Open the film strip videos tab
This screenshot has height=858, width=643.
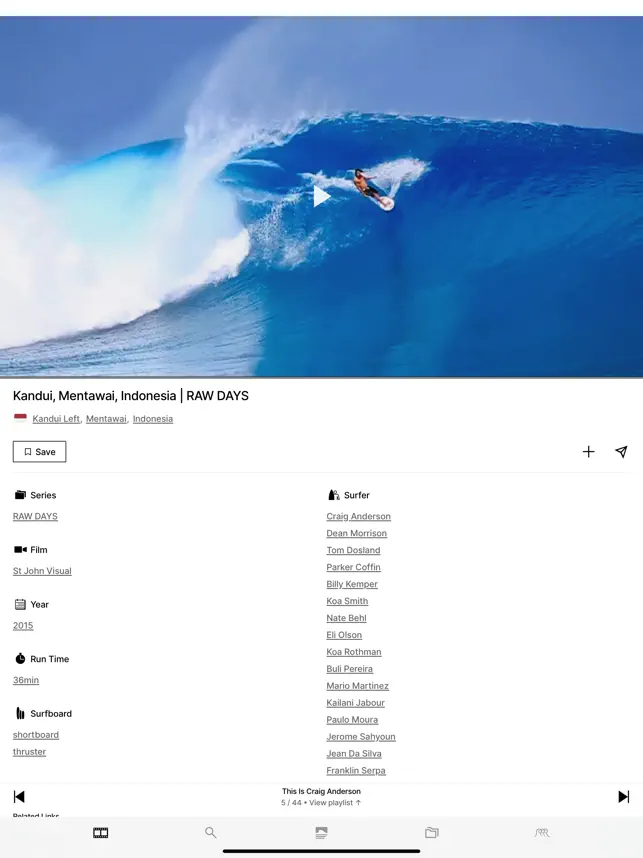coord(101,833)
